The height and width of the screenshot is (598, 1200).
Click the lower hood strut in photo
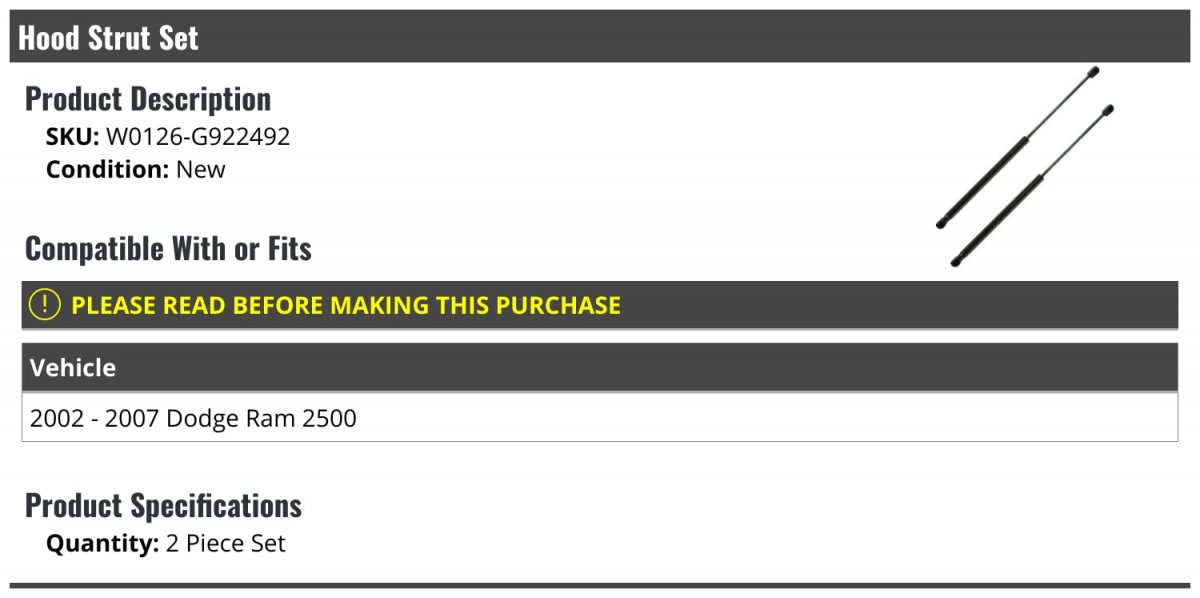[1032, 186]
